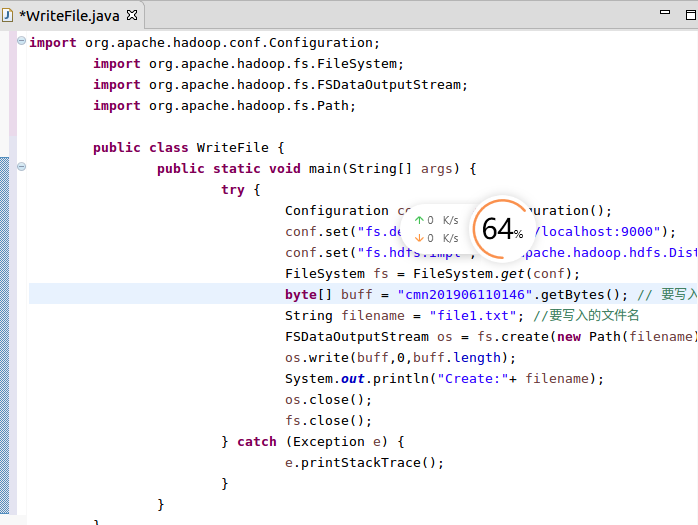
Task: Click the comment 要写入的文件名
Action: (586, 315)
